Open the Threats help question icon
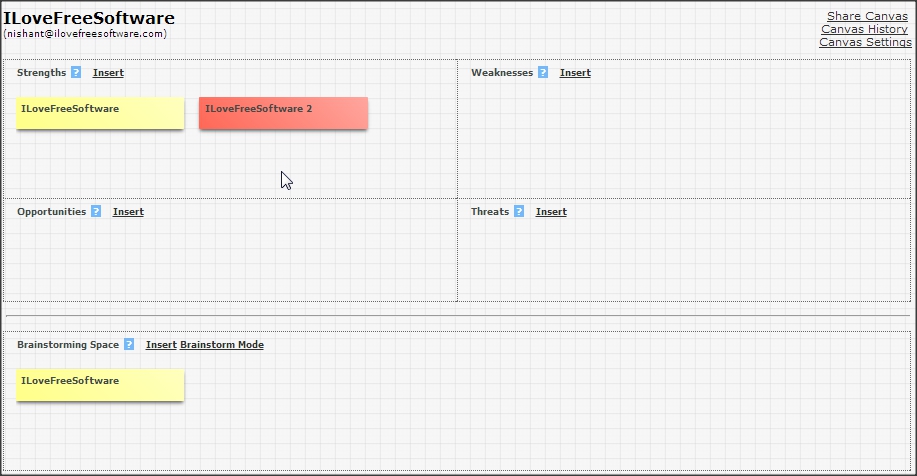Screen dimensions: 917x476 coord(519,212)
